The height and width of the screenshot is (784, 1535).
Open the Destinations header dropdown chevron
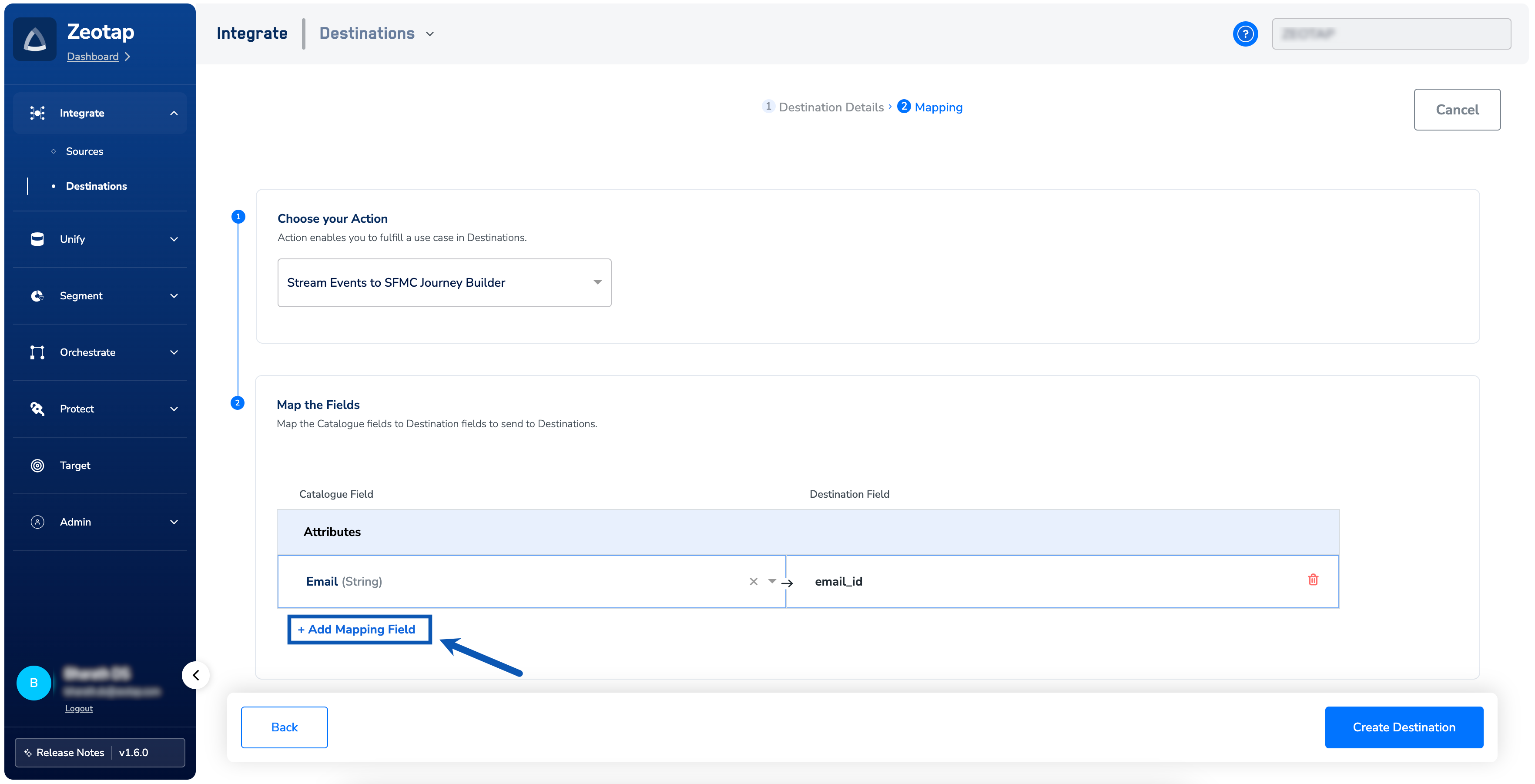click(430, 34)
